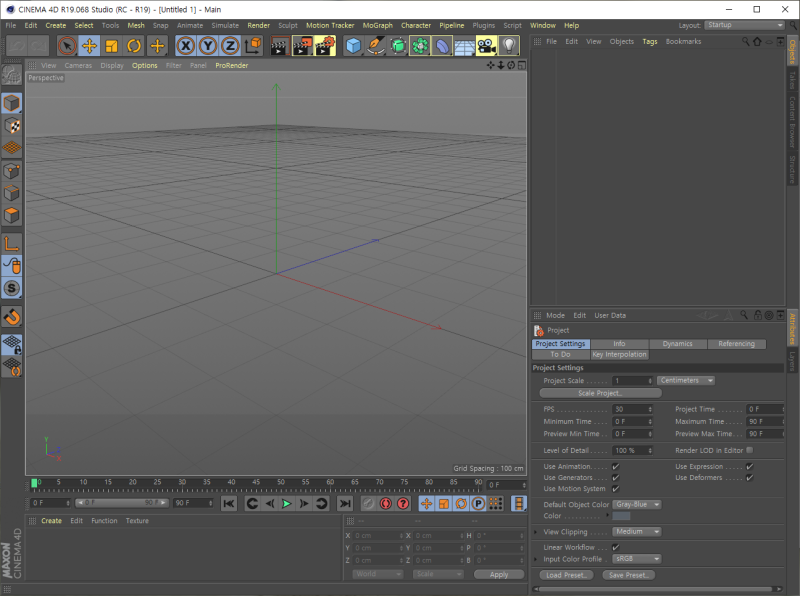Click the project Color swatch
The height and width of the screenshot is (596, 800).
[x=621, y=516]
